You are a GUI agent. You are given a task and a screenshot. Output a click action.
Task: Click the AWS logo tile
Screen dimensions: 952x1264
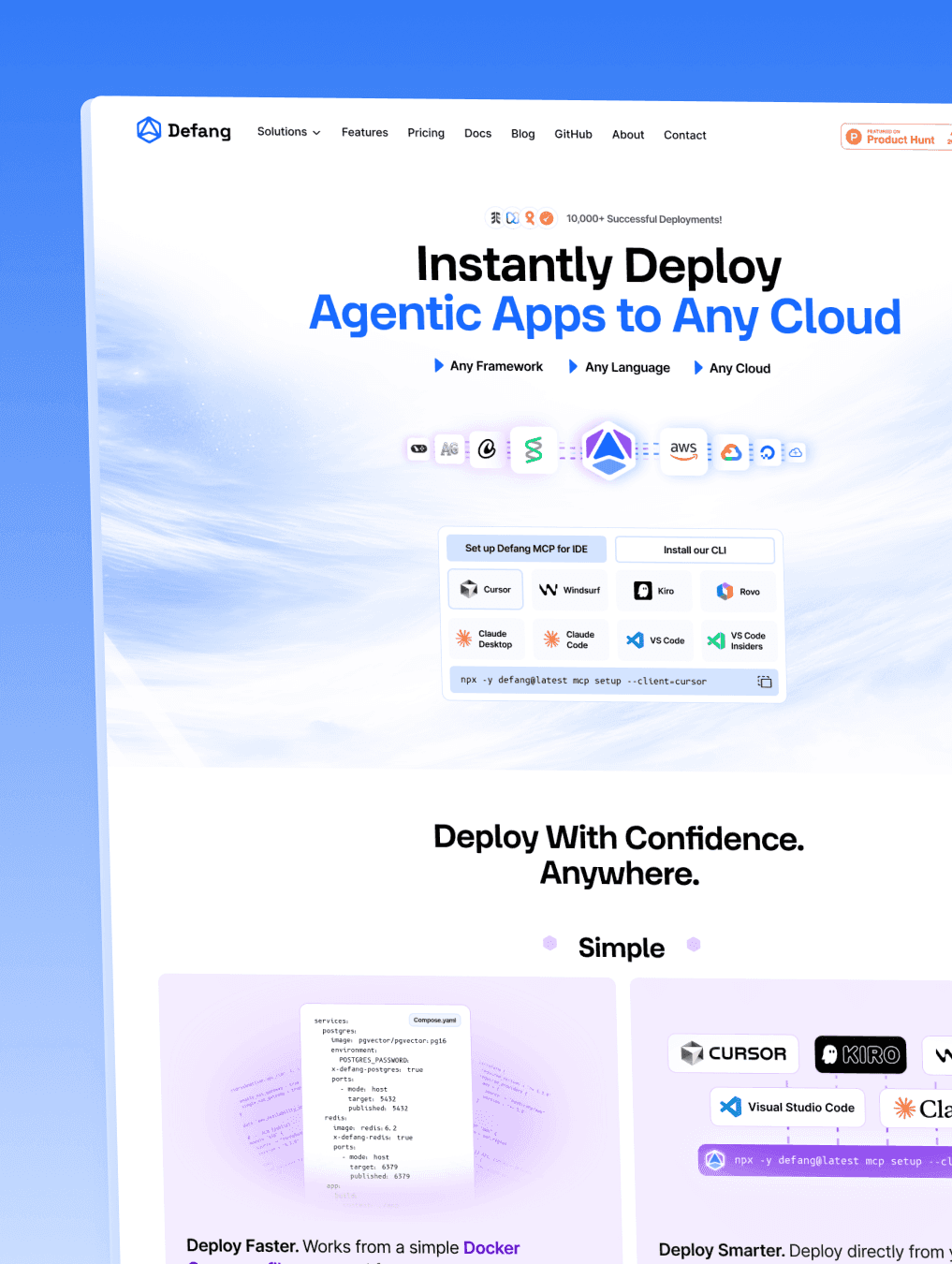click(x=683, y=451)
